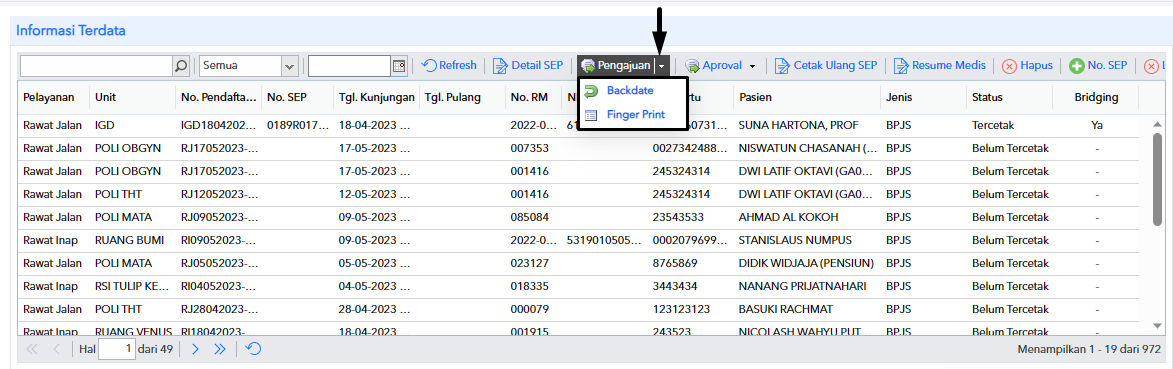Click Cetak Ulang SEP
This screenshot has height=369, width=1173.
click(x=826, y=65)
